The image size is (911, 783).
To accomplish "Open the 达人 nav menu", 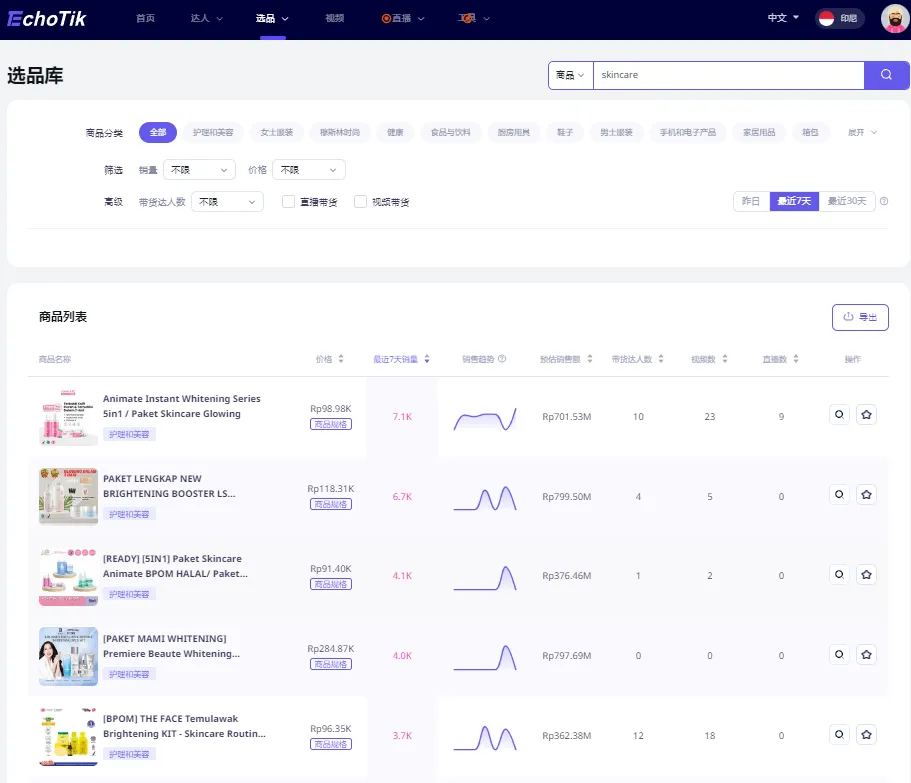I will pos(206,19).
